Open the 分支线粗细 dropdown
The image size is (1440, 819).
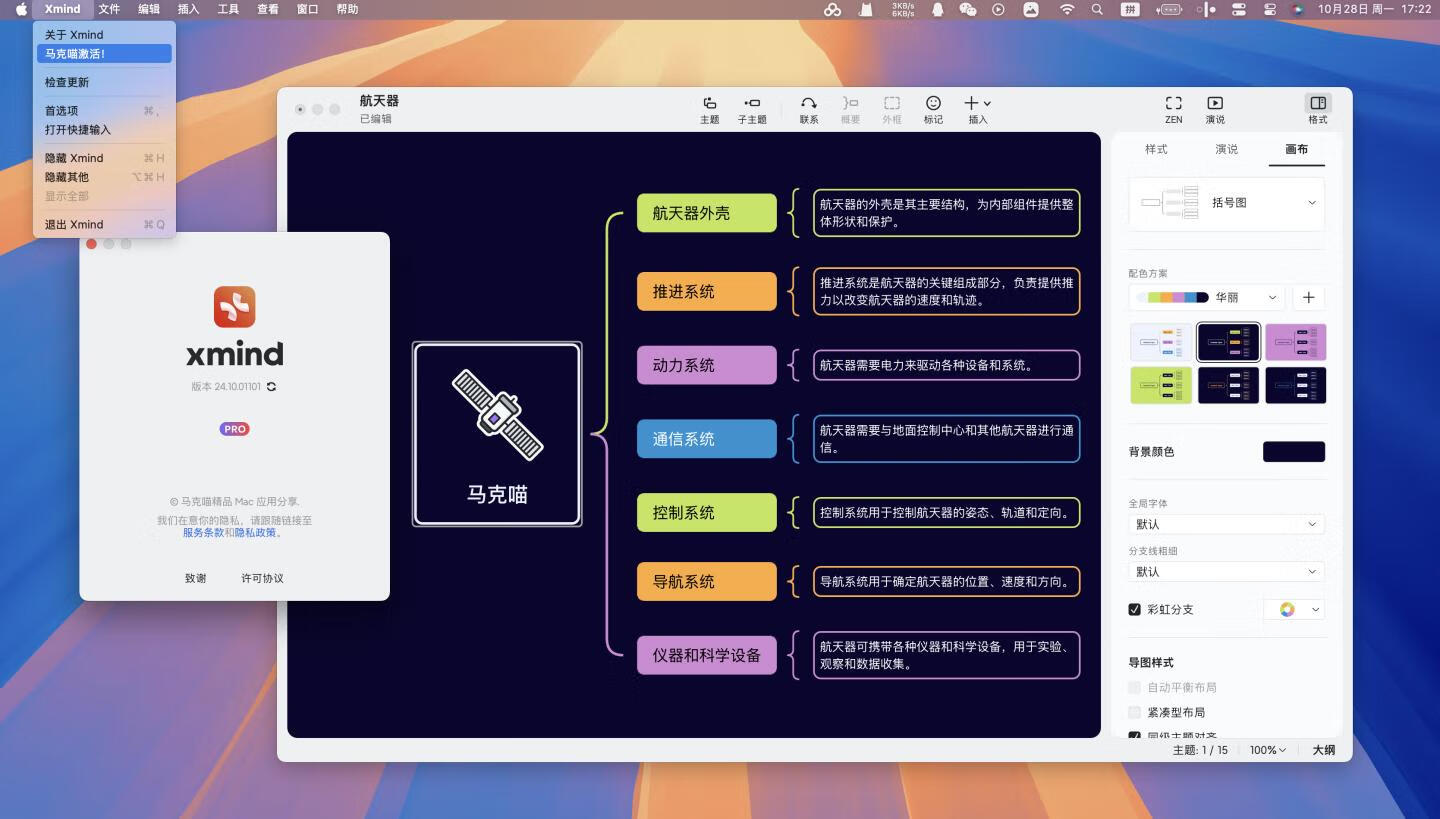[x=1227, y=572]
